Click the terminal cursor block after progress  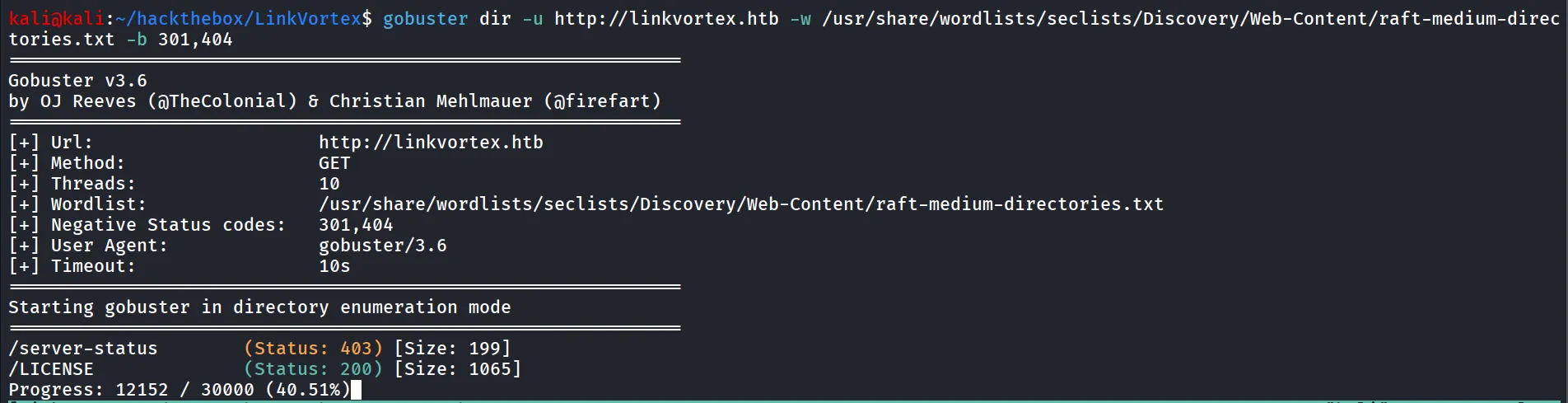point(356,390)
